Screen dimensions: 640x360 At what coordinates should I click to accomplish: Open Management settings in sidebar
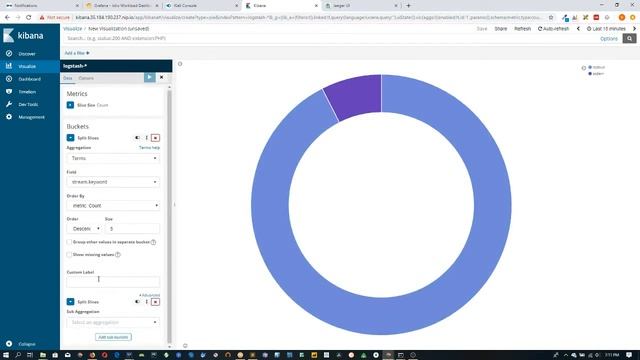31,117
